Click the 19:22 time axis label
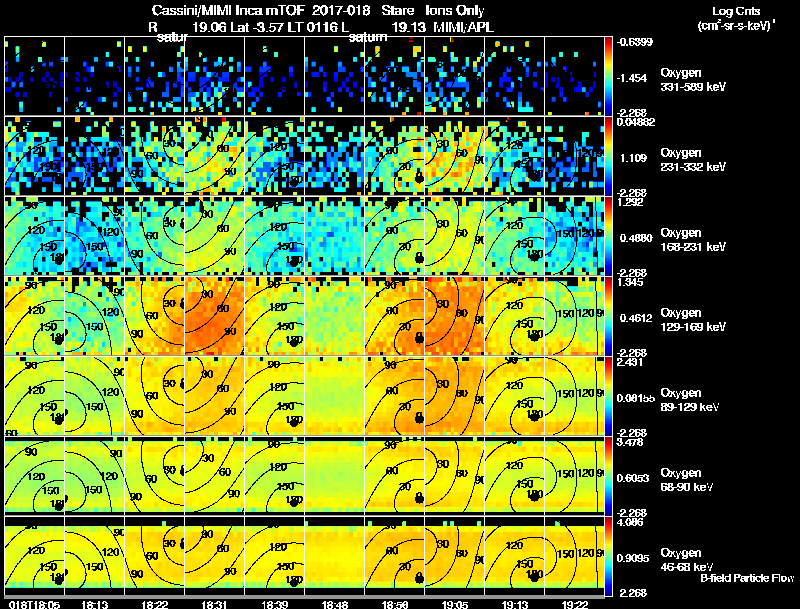The image size is (800, 609). 574,605
